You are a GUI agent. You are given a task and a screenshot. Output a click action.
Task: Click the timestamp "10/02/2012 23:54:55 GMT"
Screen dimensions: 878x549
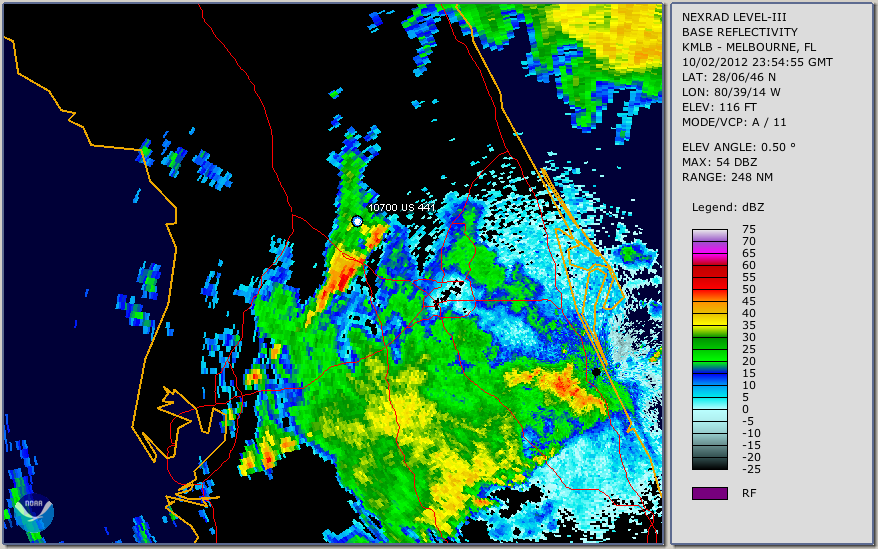[x=757, y=62]
